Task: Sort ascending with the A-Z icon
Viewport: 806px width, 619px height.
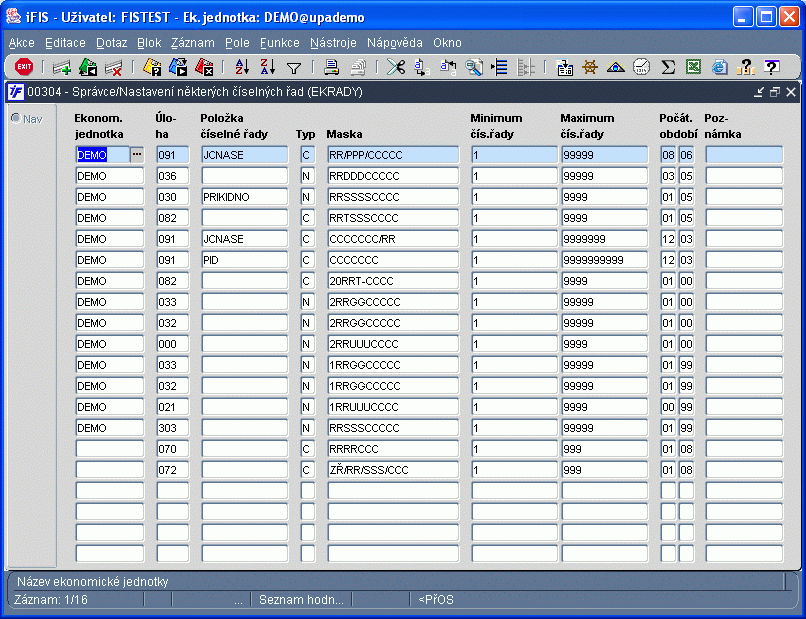Action: coord(242,67)
